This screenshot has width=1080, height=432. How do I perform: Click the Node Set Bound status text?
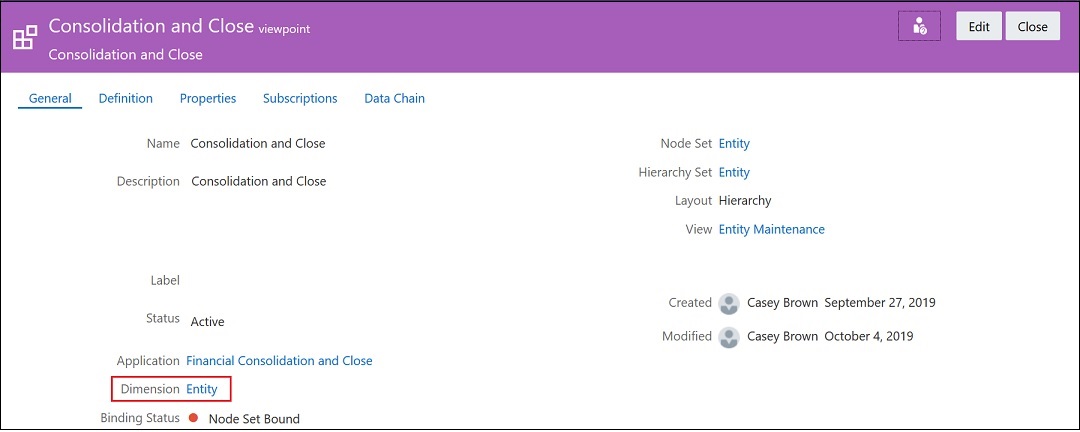254,419
